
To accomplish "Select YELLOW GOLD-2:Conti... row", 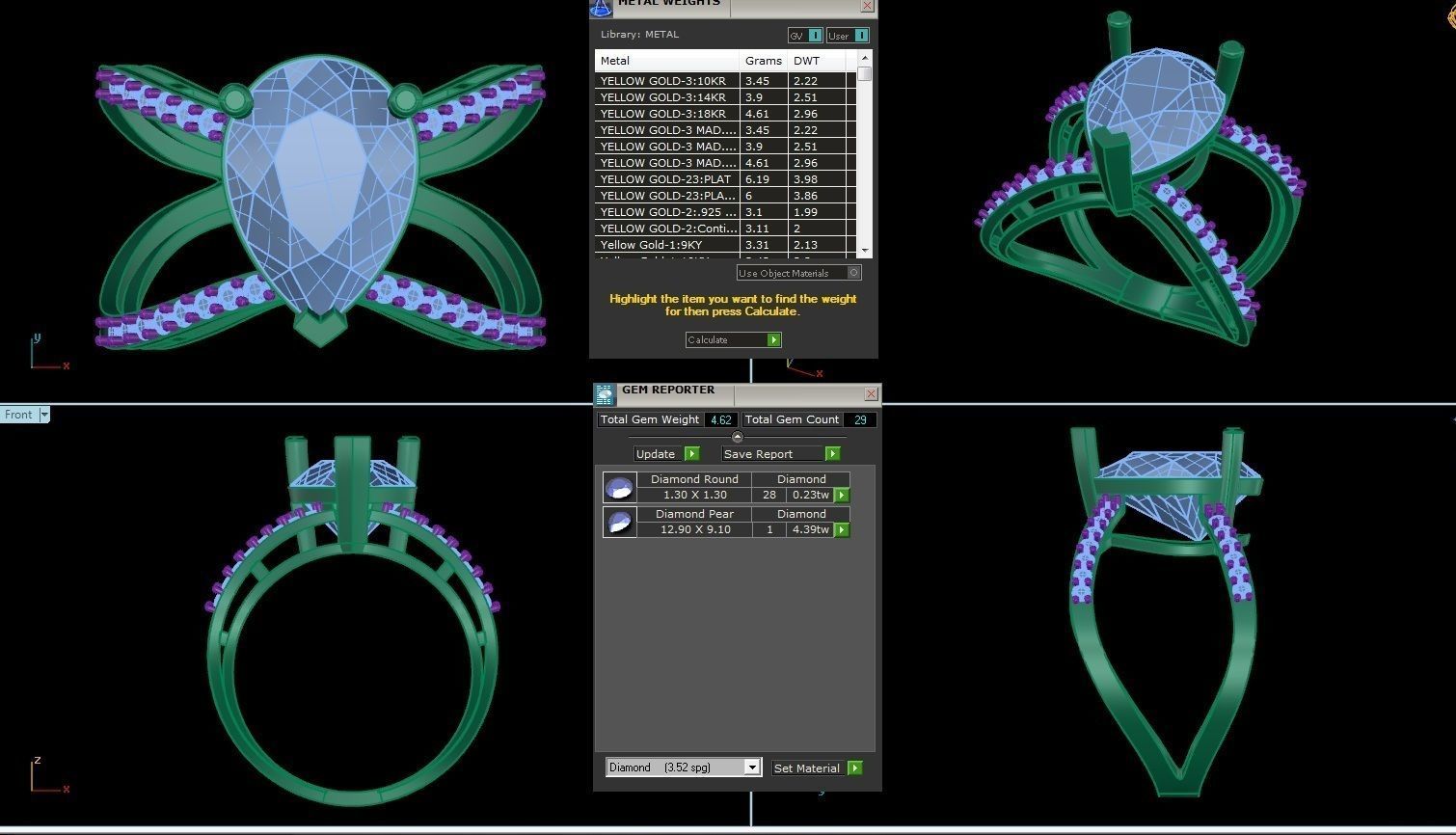I will pos(725,229).
